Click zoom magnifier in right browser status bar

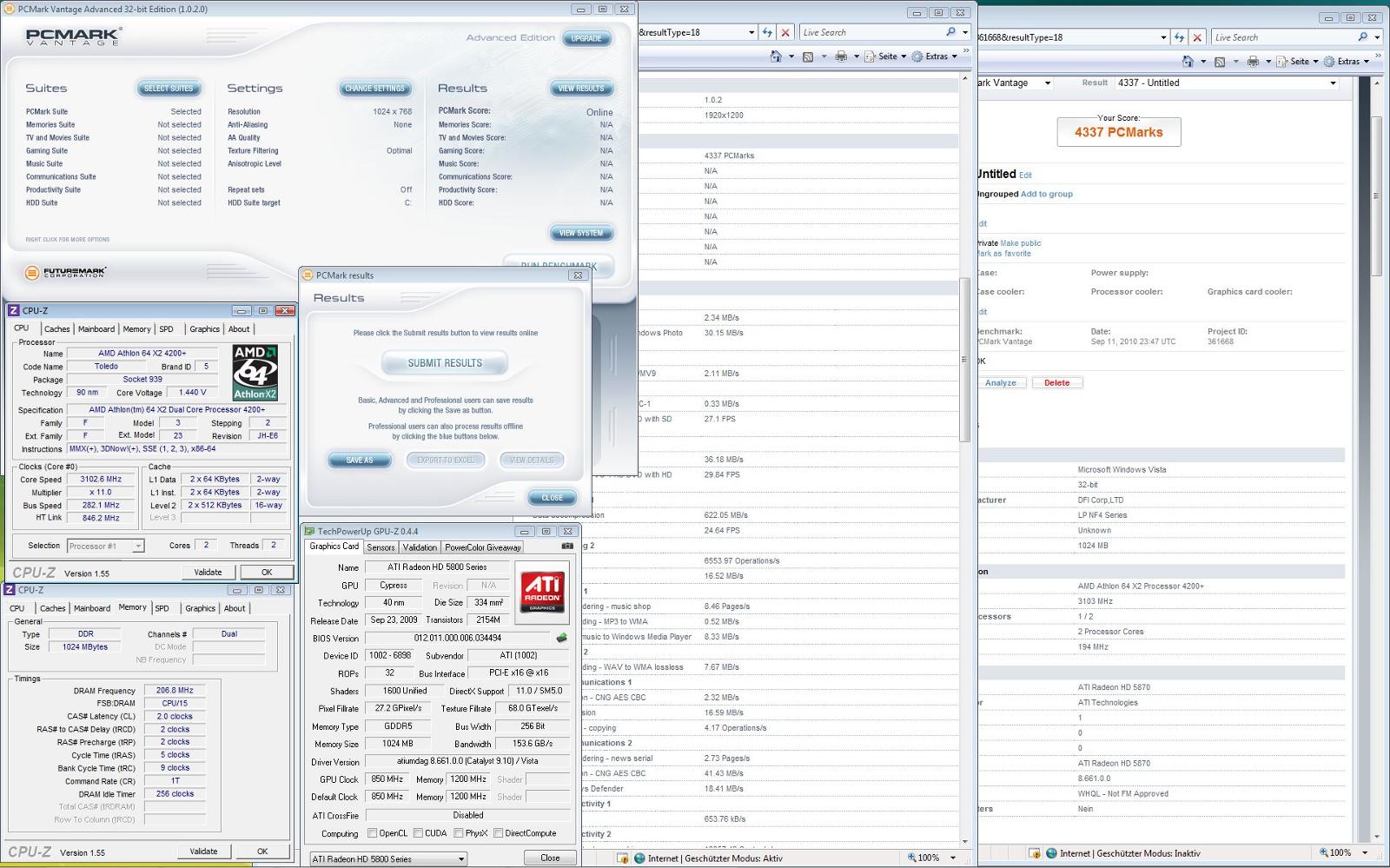point(1323,853)
